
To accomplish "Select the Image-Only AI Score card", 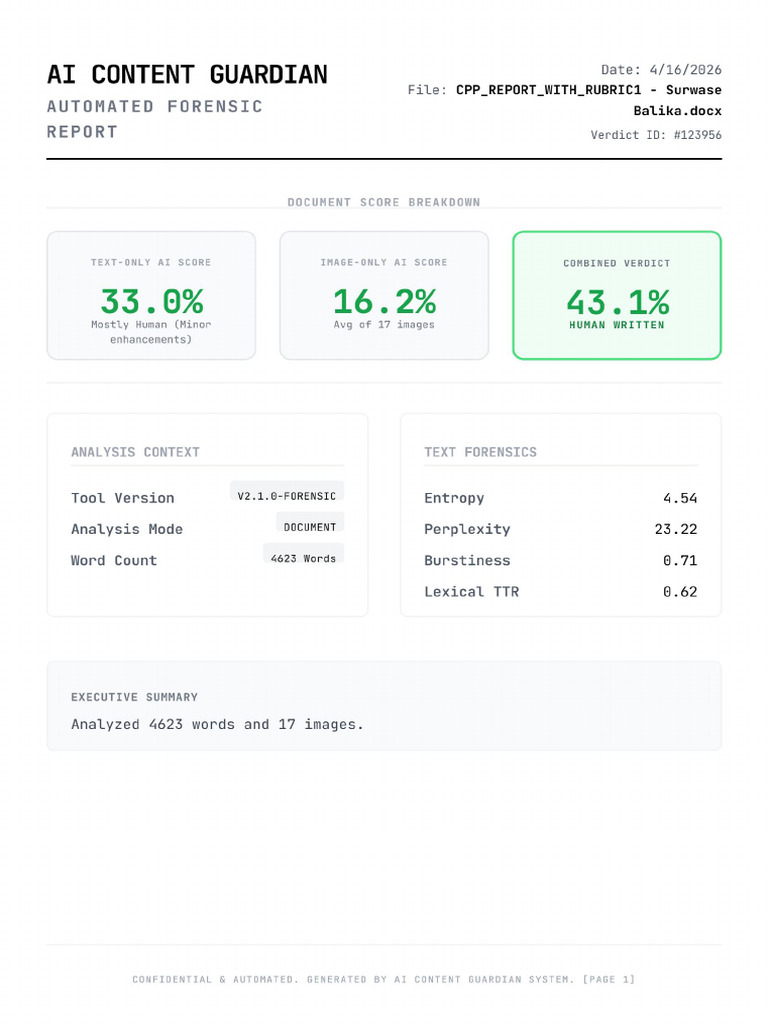I will click(x=384, y=295).
